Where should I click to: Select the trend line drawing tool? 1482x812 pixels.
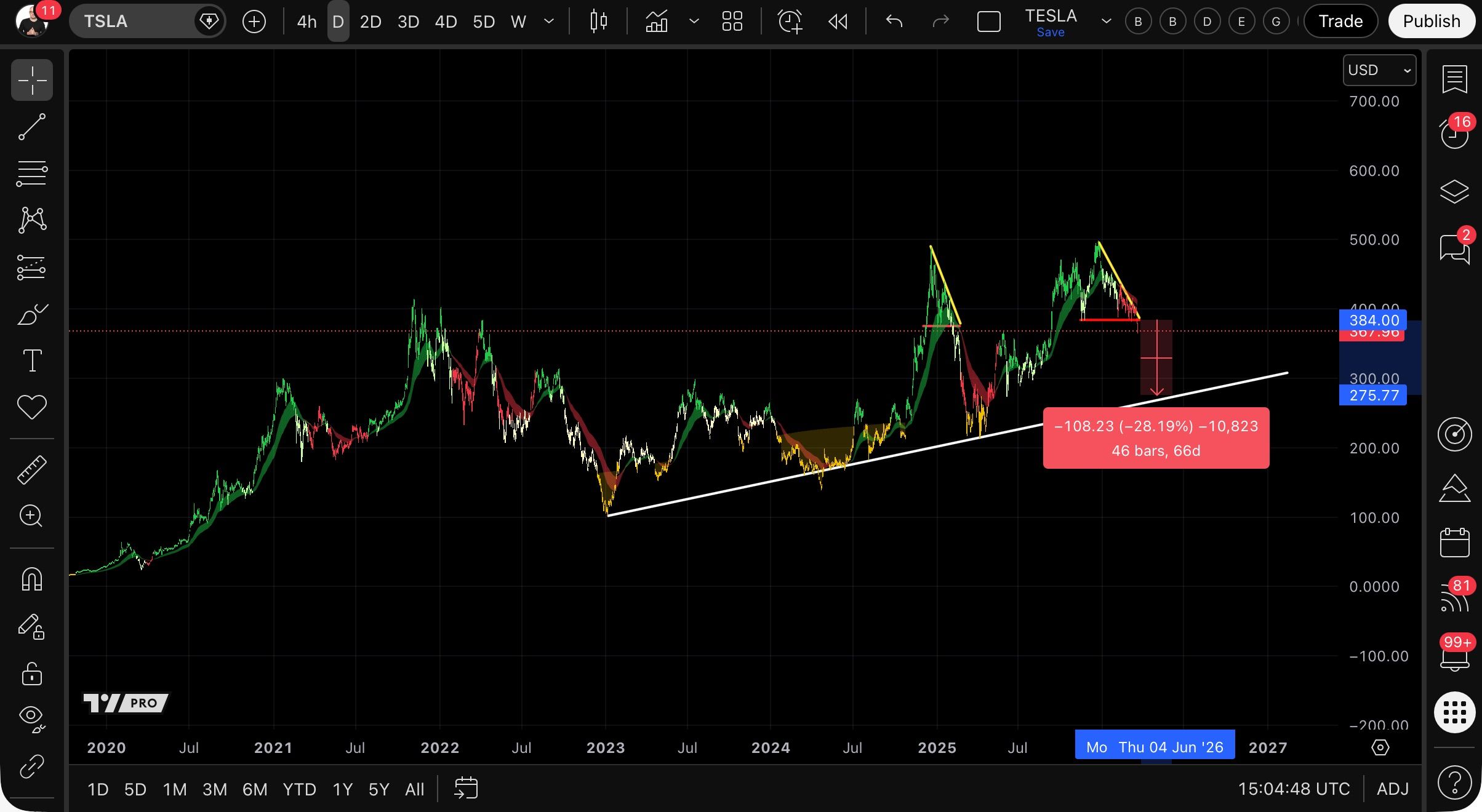[x=31, y=127]
